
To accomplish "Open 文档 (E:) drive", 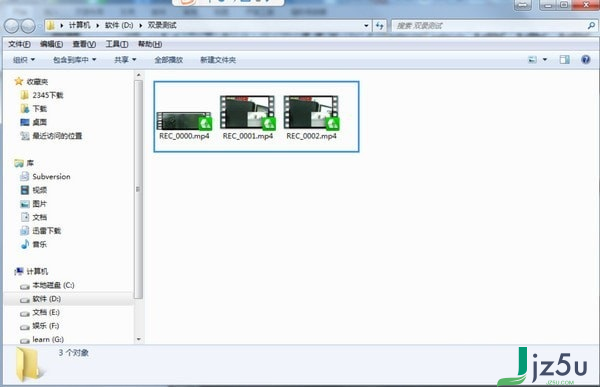I will click(x=40, y=312).
